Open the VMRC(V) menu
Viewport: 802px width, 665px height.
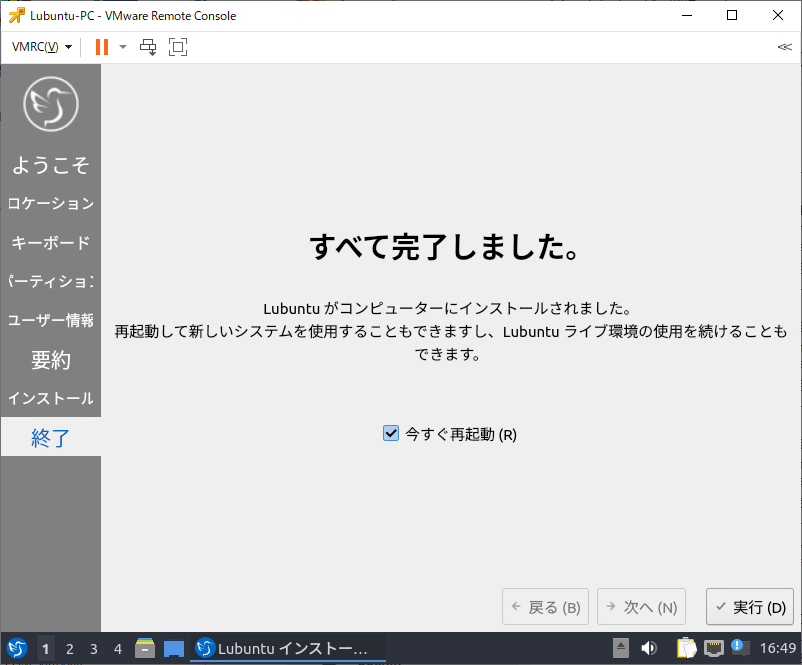(x=41, y=47)
